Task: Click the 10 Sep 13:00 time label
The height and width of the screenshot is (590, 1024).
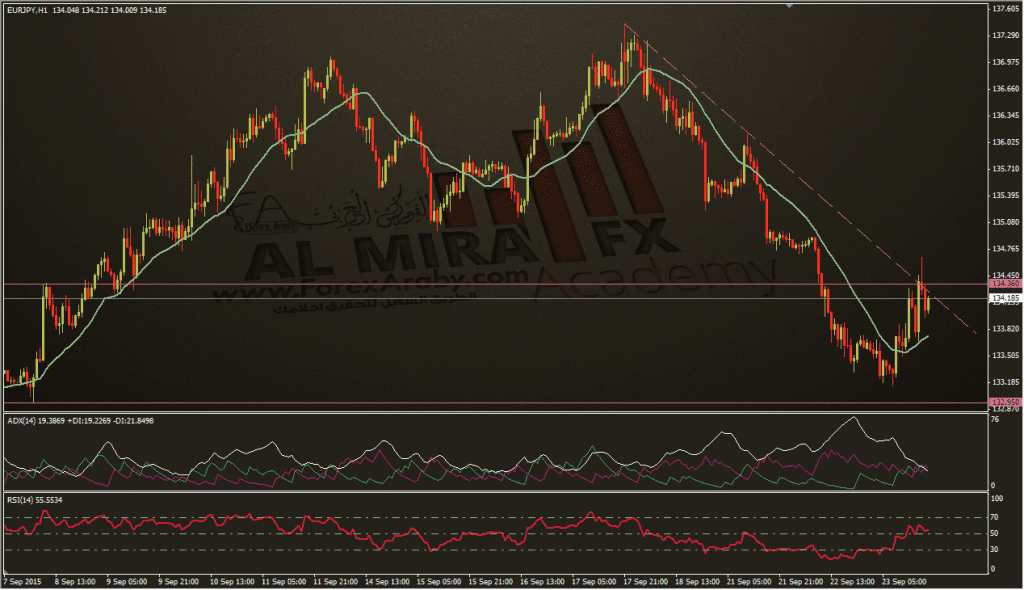Action: click(x=232, y=582)
